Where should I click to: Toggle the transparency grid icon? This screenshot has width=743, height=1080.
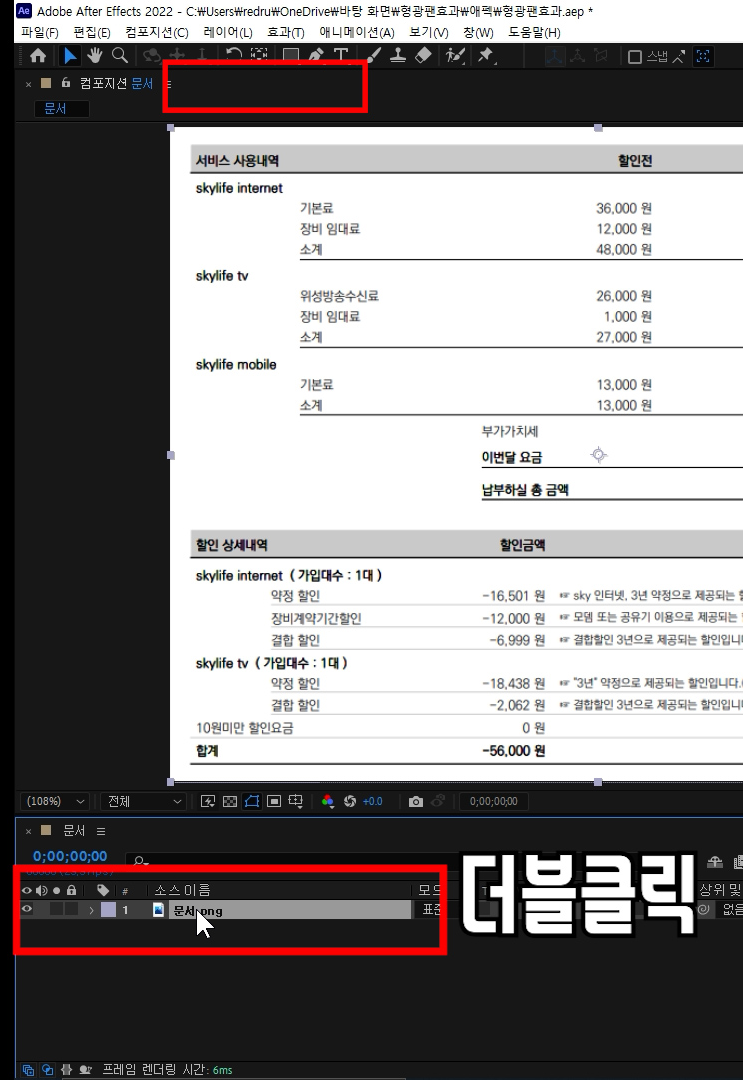click(230, 801)
